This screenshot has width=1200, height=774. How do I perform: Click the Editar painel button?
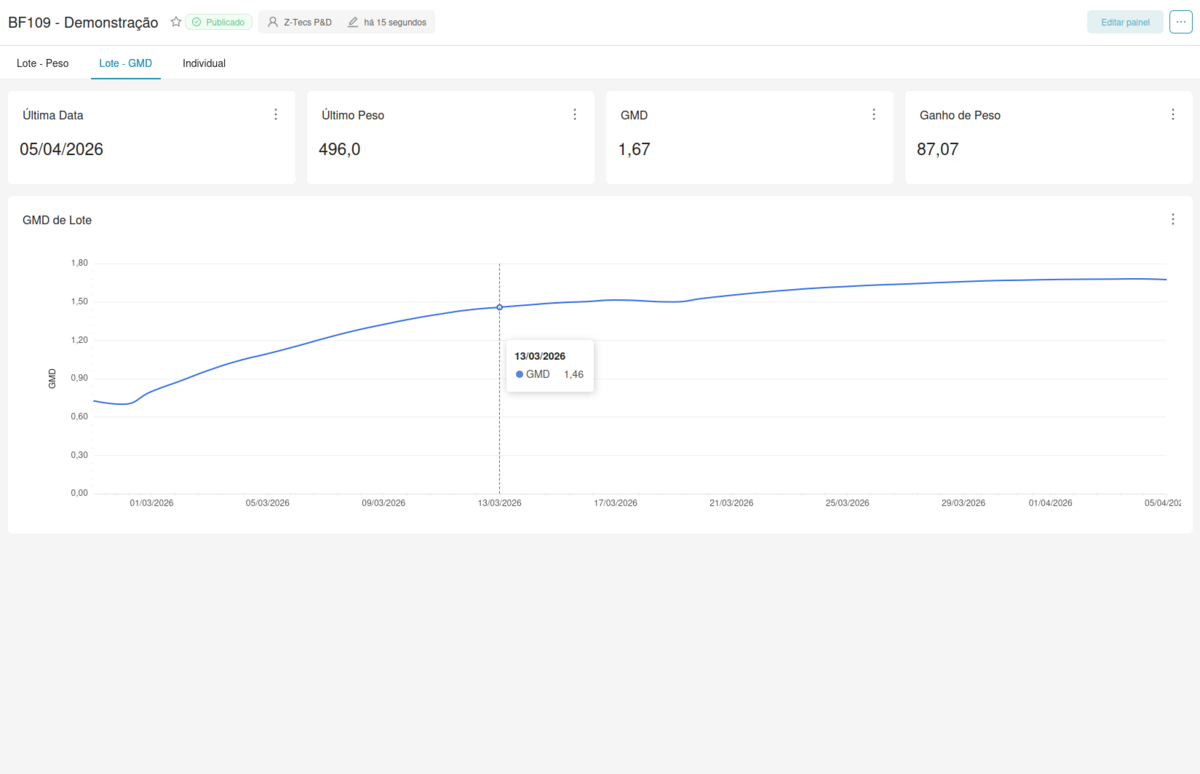click(1125, 21)
